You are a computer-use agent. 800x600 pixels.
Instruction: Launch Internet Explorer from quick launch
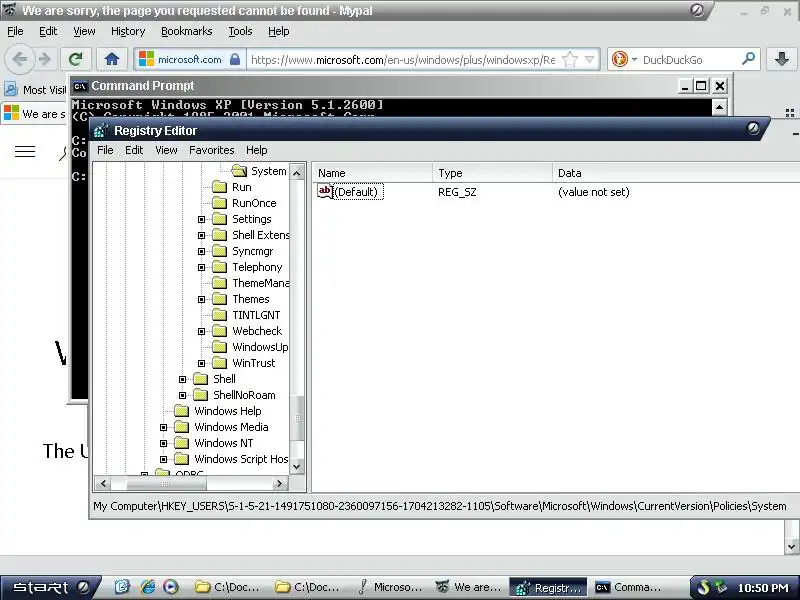147,587
